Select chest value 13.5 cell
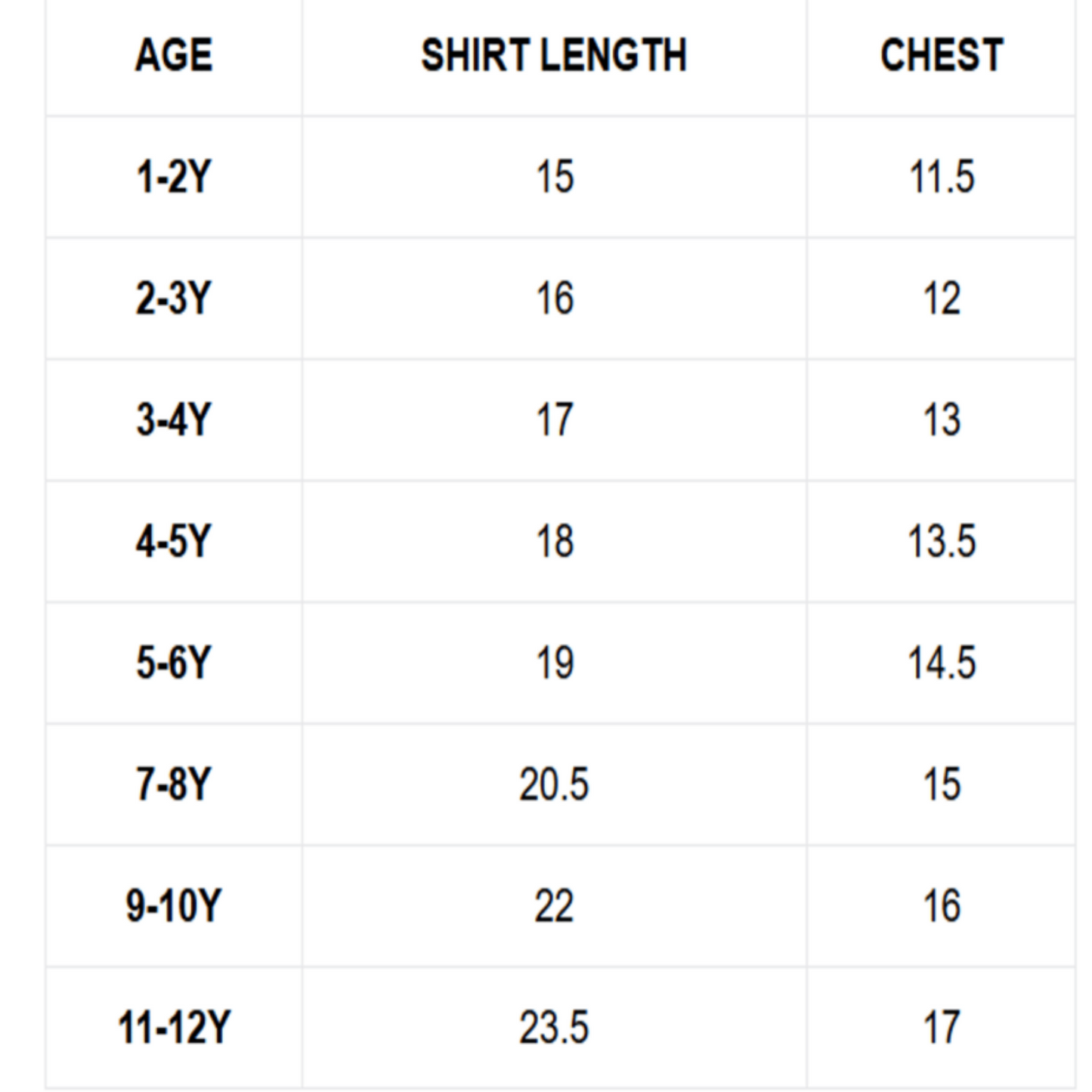Screen dimensions: 1092x1092 pos(942,541)
